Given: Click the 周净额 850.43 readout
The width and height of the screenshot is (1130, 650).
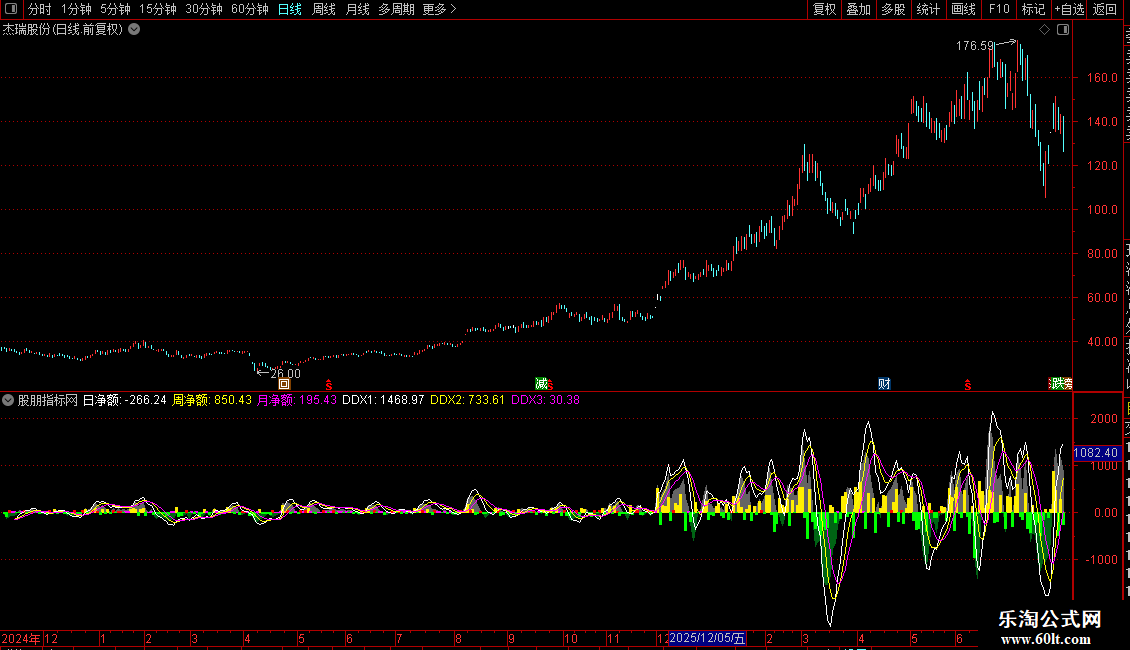Looking at the screenshot, I should [212, 400].
